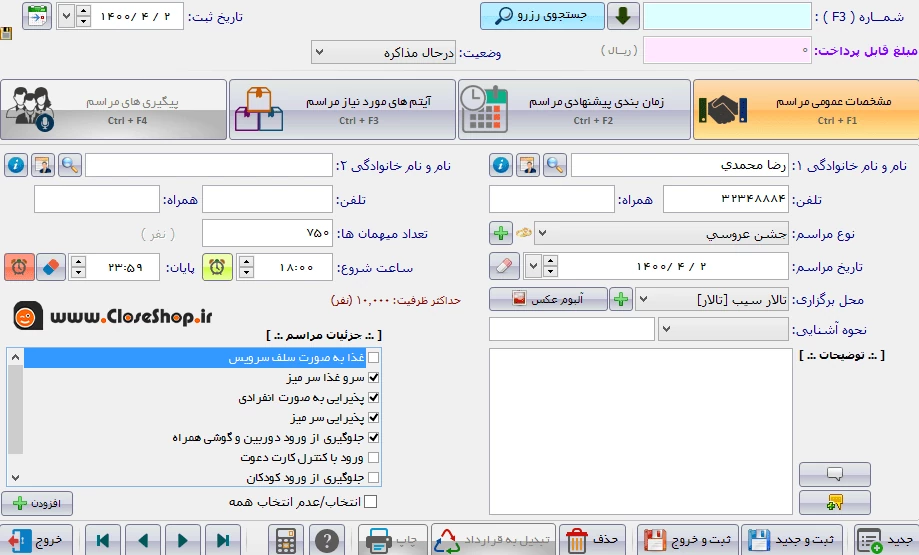Click the reservation number F3 input field
Image resolution: width=919 pixels, height=555 pixels.
tap(727, 16)
